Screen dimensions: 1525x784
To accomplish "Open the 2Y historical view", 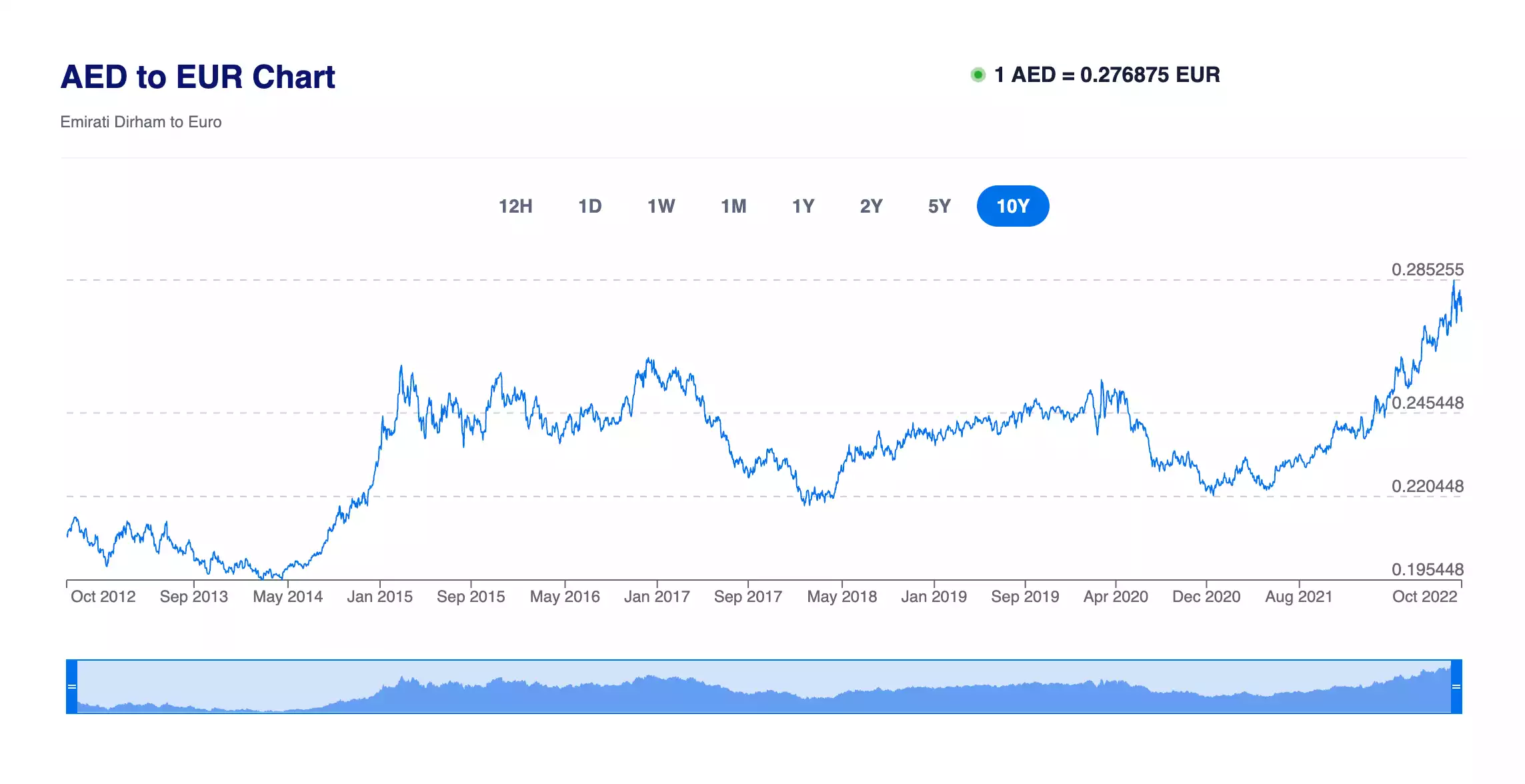I will point(872,207).
